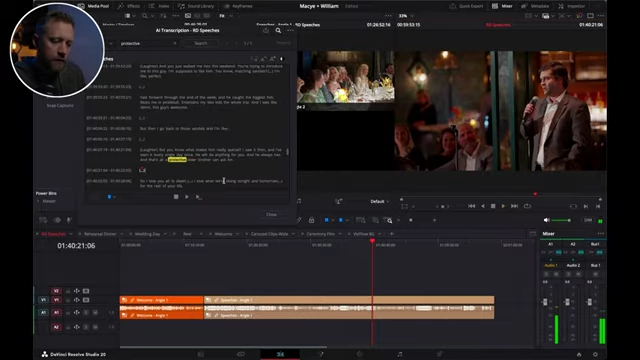Select the Ceremony Film timeline tab
This screenshot has width=640, height=360.
[x=320, y=234]
